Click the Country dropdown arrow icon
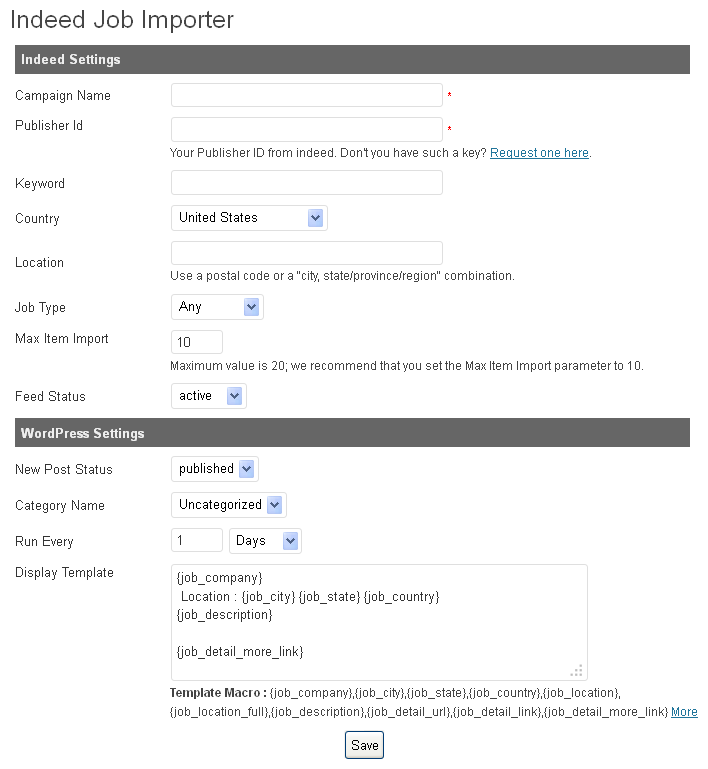708x769 pixels. coord(315,218)
